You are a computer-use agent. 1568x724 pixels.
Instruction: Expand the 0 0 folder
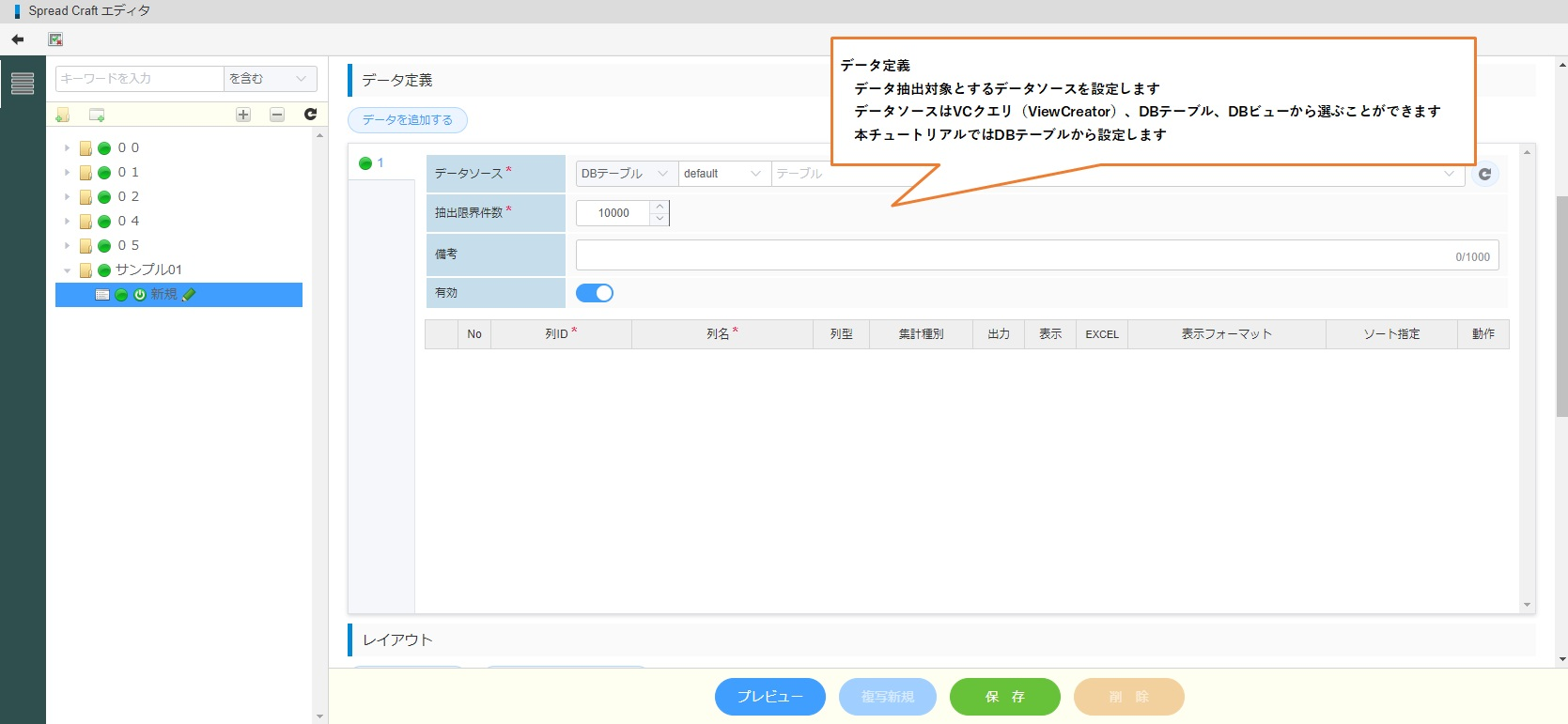tap(67, 148)
